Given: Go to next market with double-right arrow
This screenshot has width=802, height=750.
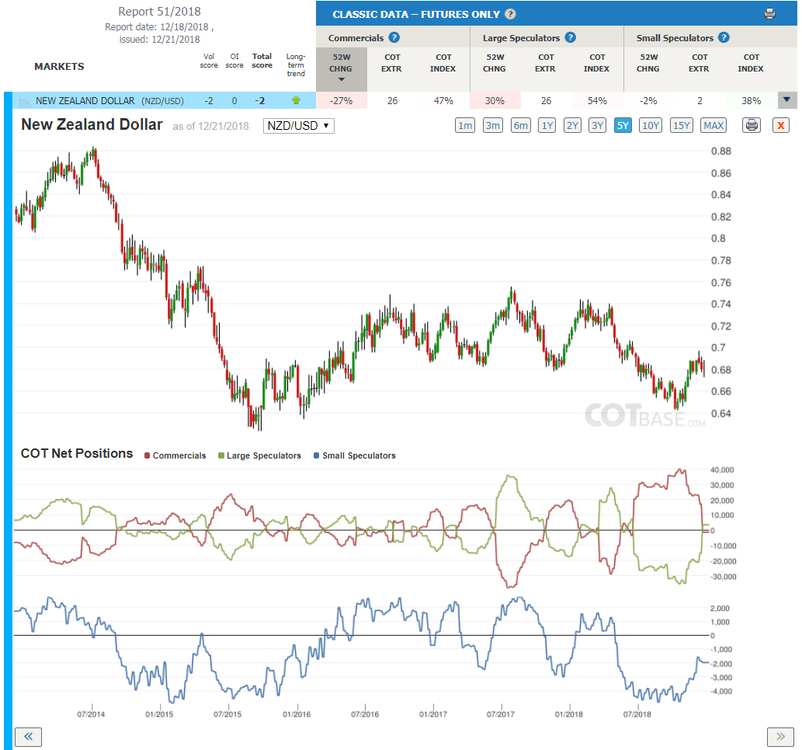Looking at the screenshot, I should click(781, 736).
